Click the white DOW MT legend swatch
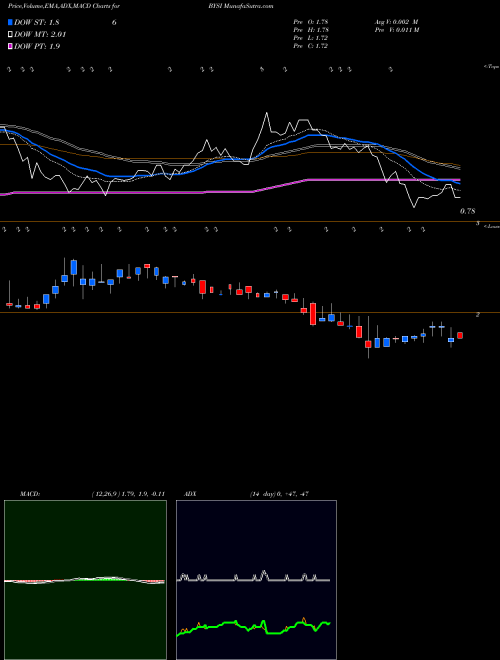Image resolution: width=500 pixels, height=660 pixels. [10, 35]
